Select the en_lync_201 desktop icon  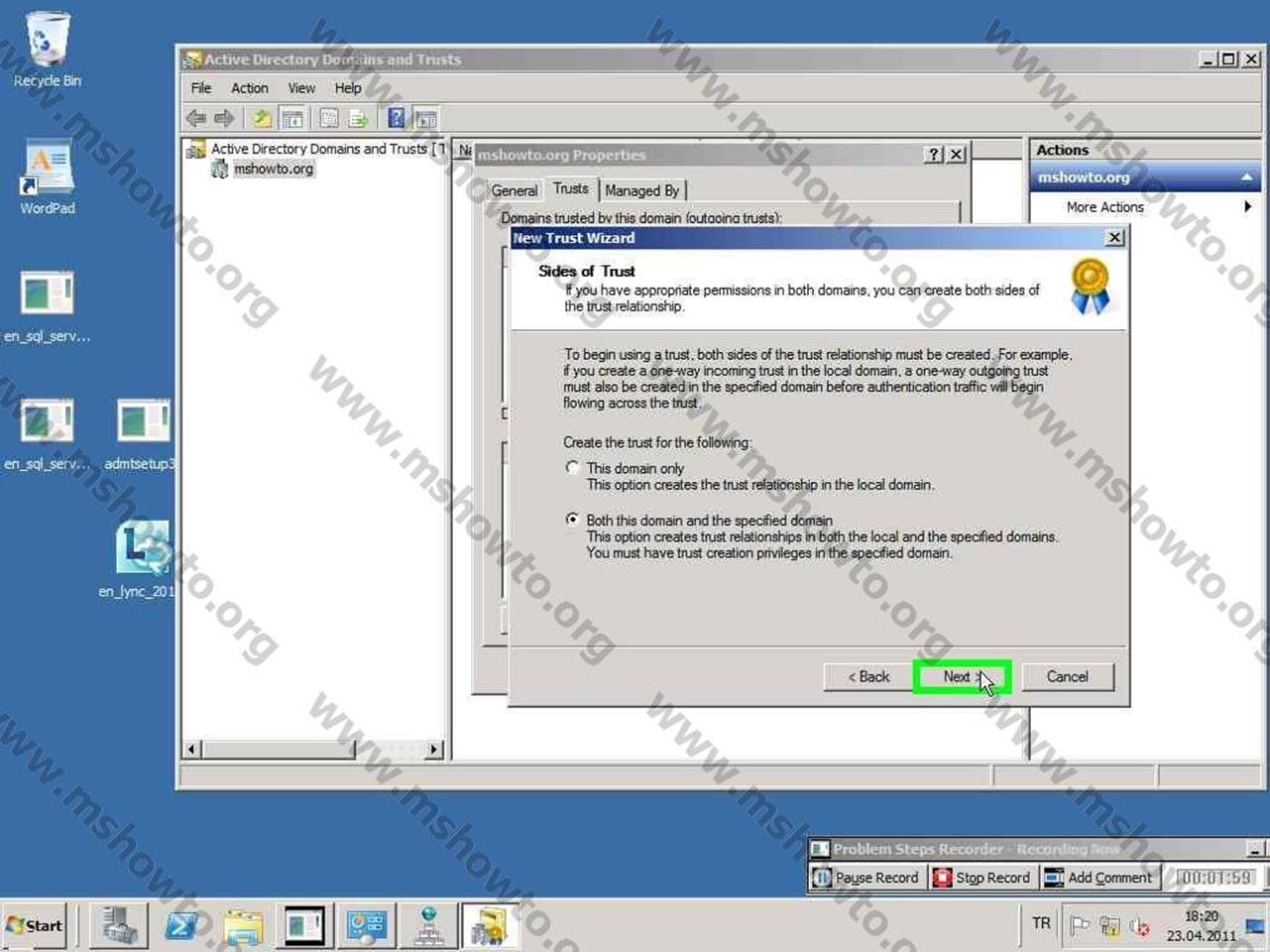pyautogui.click(x=141, y=560)
